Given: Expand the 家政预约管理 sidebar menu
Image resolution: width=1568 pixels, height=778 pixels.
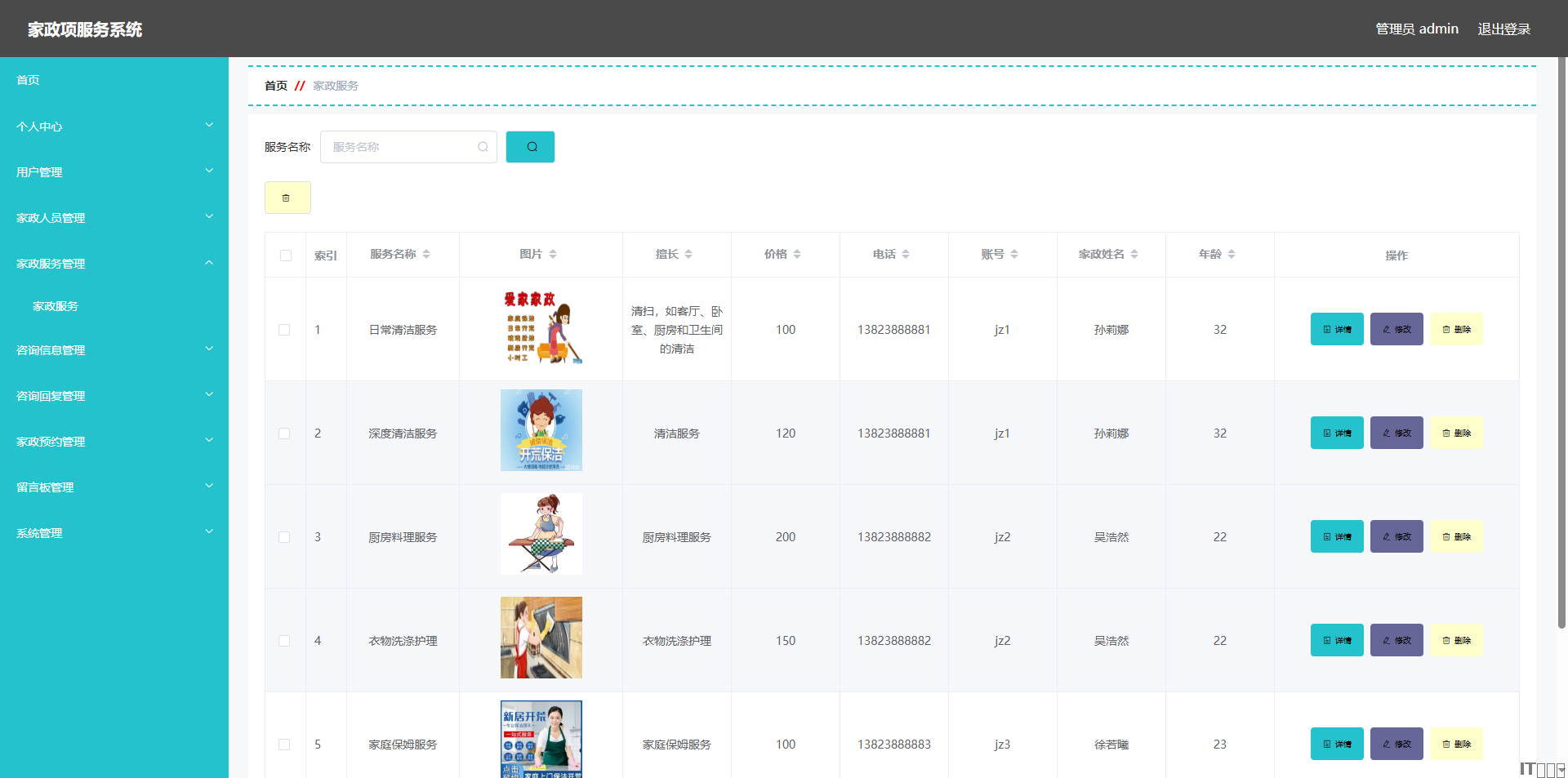Looking at the screenshot, I should 114,442.
